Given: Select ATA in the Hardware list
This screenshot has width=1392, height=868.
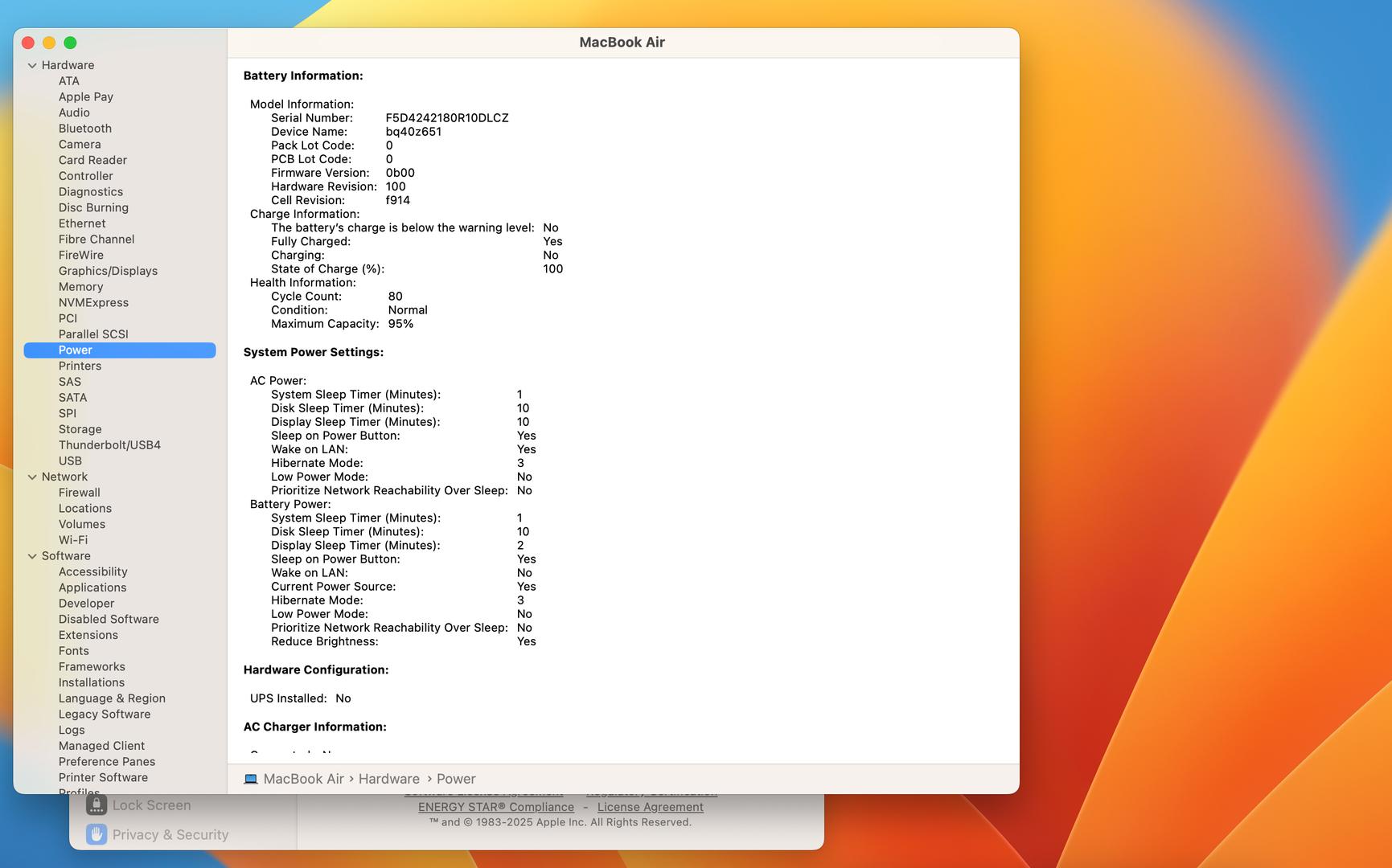Looking at the screenshot, I should 69,81.
